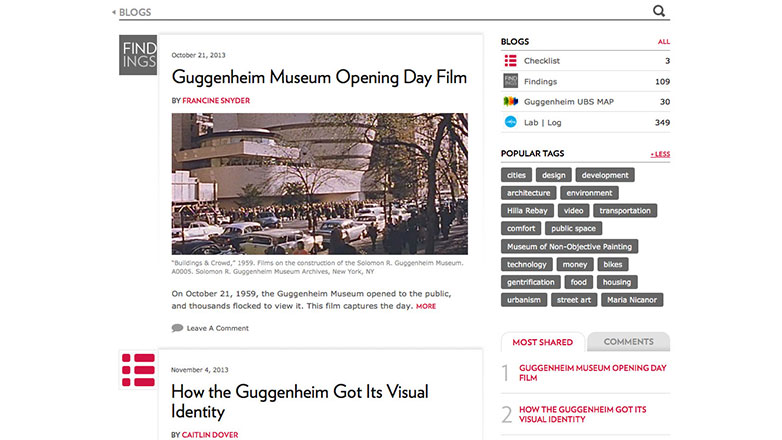Switch to the Most Shared tab

(x=542, y=342)
